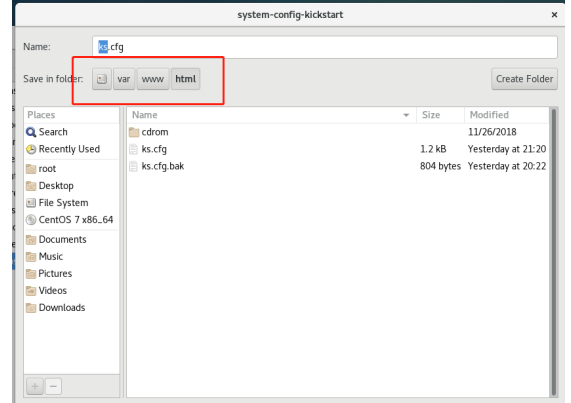Image resolution: width=571 pixels, height=403 pixels.
Task: Go to the www path segment
Action: point(153,79)
